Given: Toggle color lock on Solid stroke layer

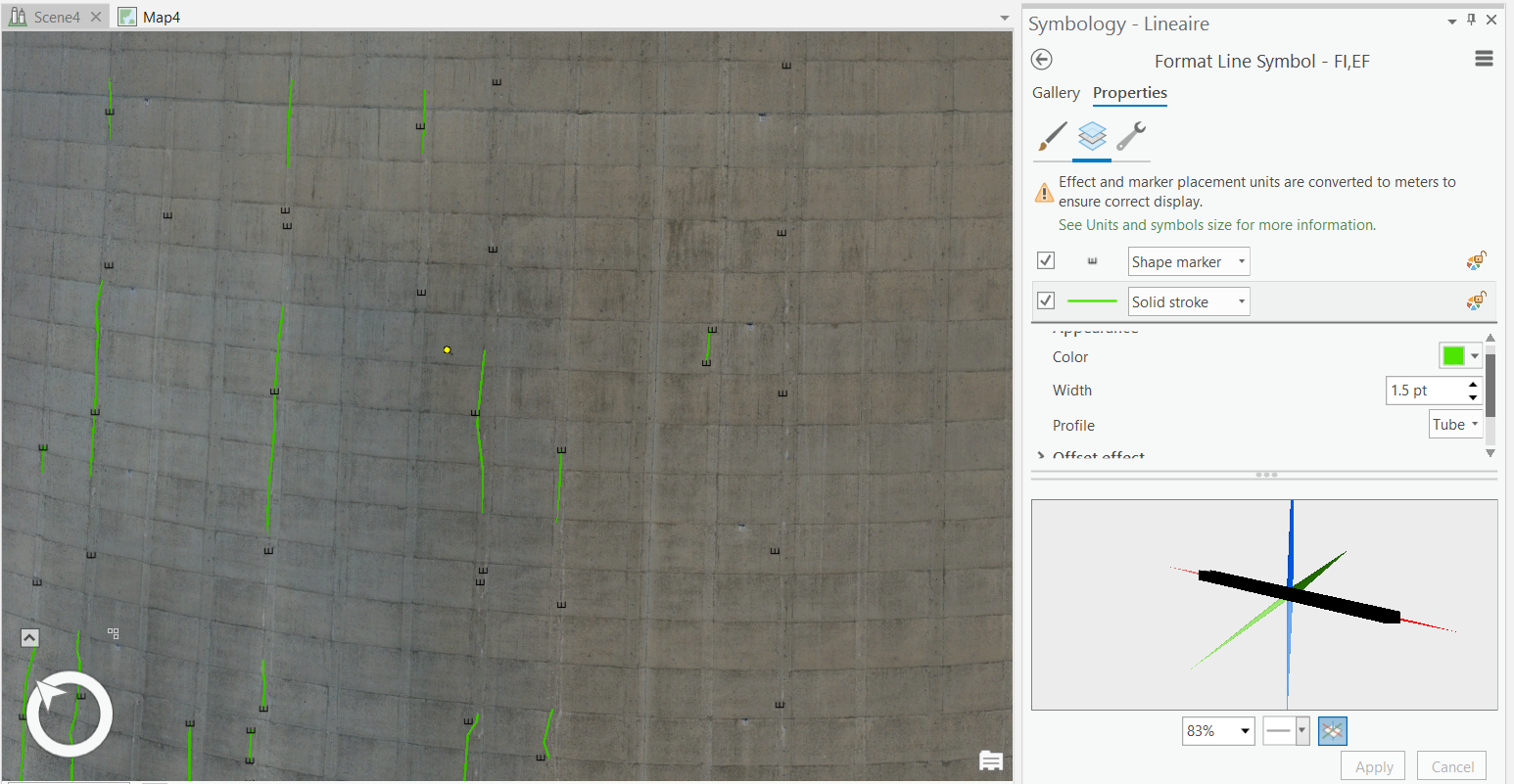Looking at the screenshot, I should point(1476,300).
